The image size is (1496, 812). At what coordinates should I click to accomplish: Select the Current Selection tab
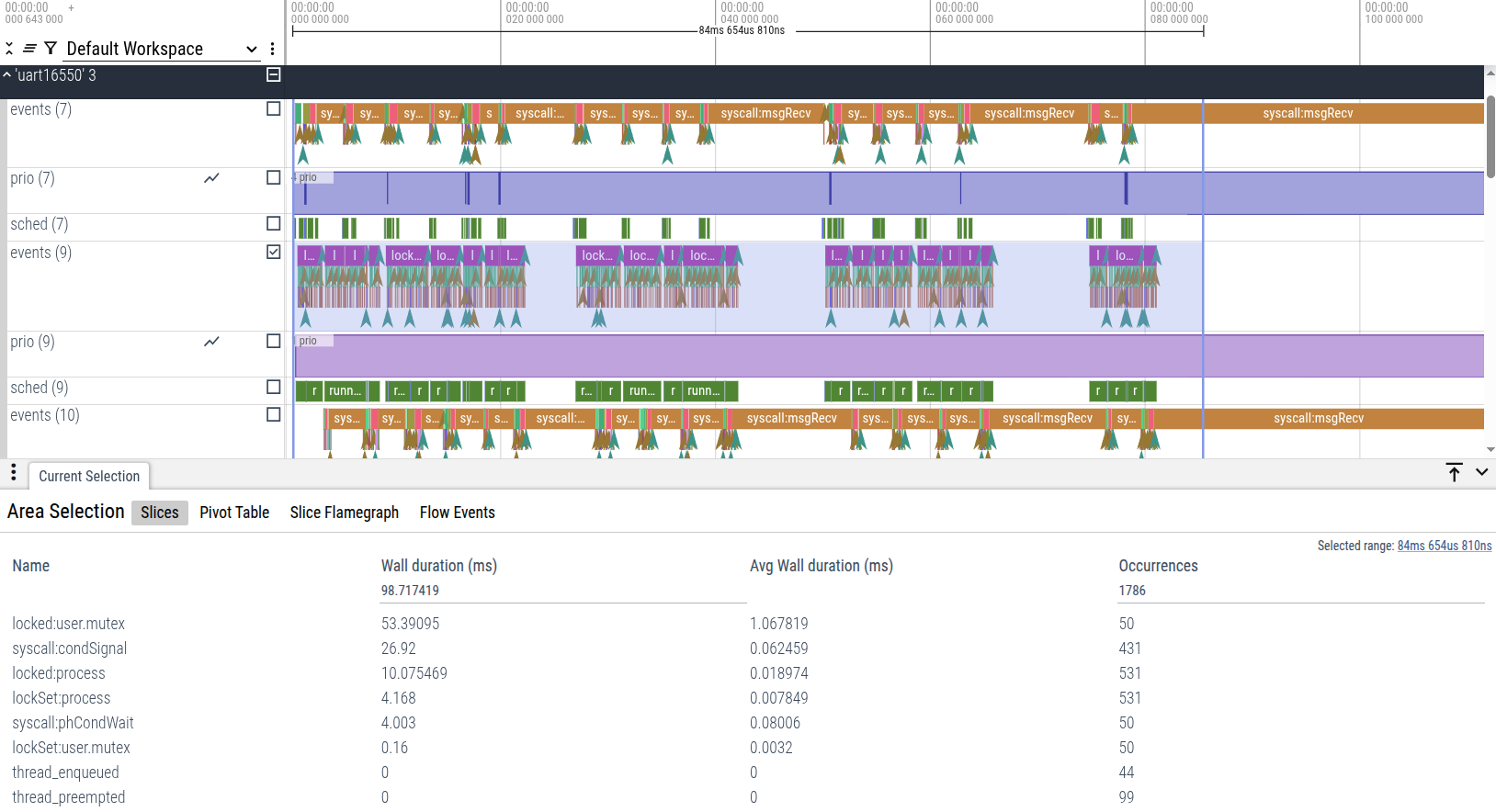click(89, 476)
